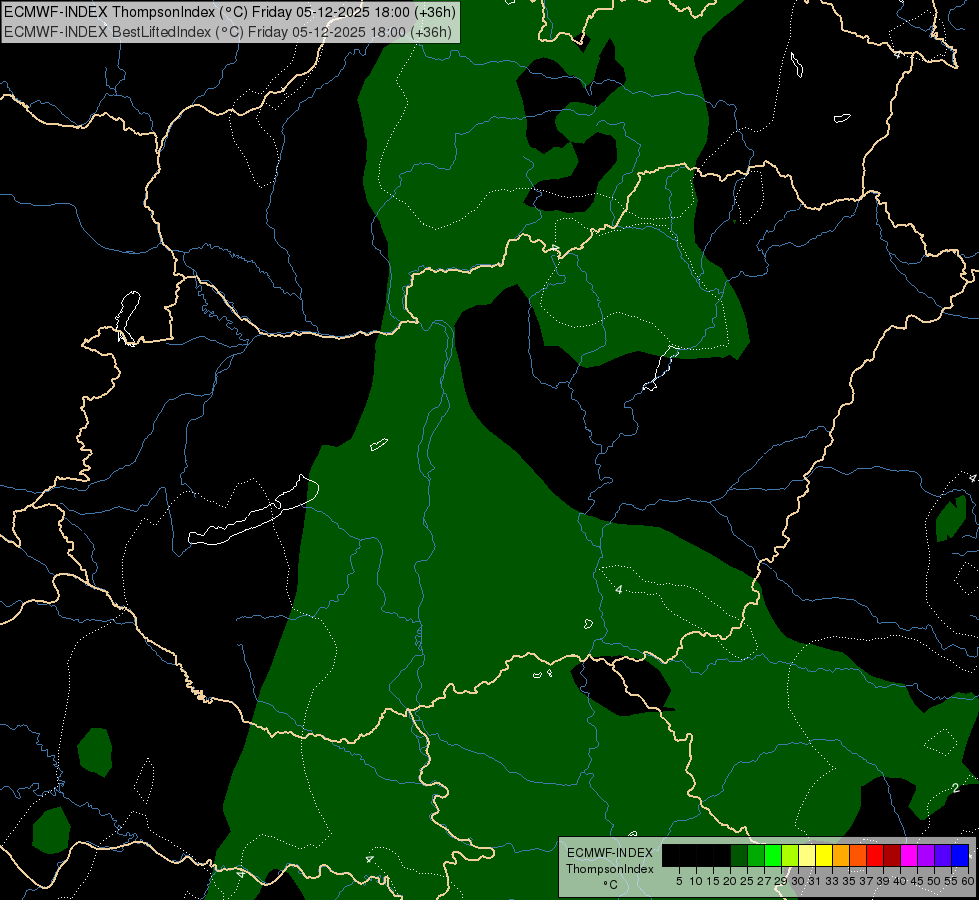Click the black swatch between 5 and 10

tap(688, 855)
